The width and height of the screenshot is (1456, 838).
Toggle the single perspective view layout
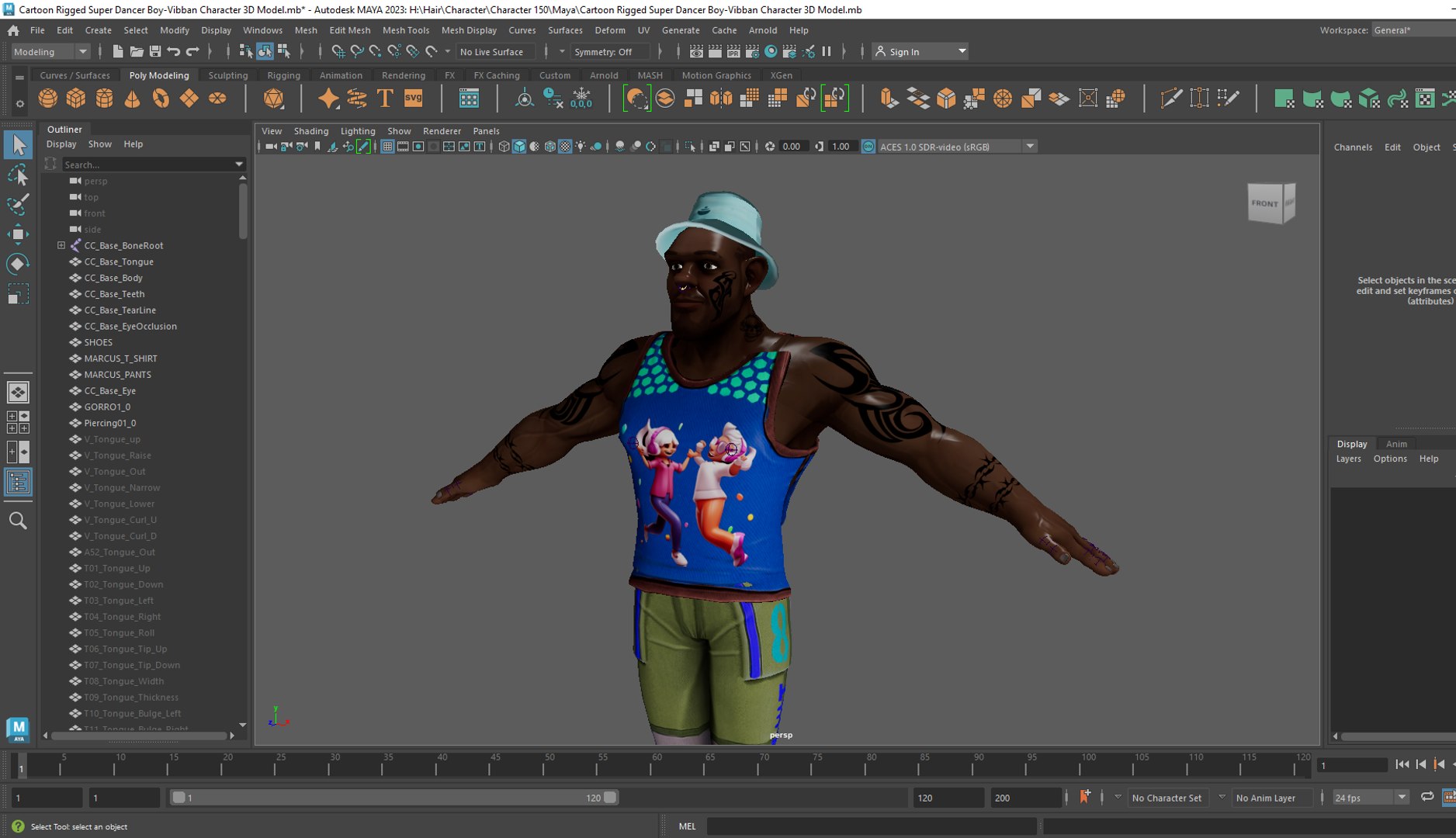pyautogui.click(x=18, y=392)
